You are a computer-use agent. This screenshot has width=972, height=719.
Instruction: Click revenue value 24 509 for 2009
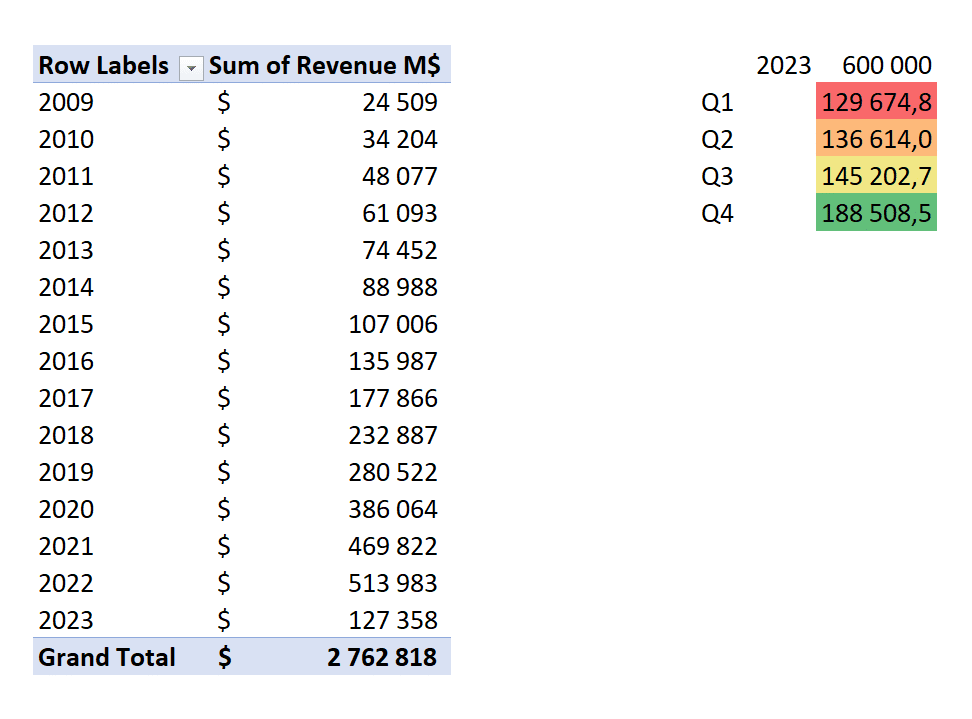pos(400,102)
